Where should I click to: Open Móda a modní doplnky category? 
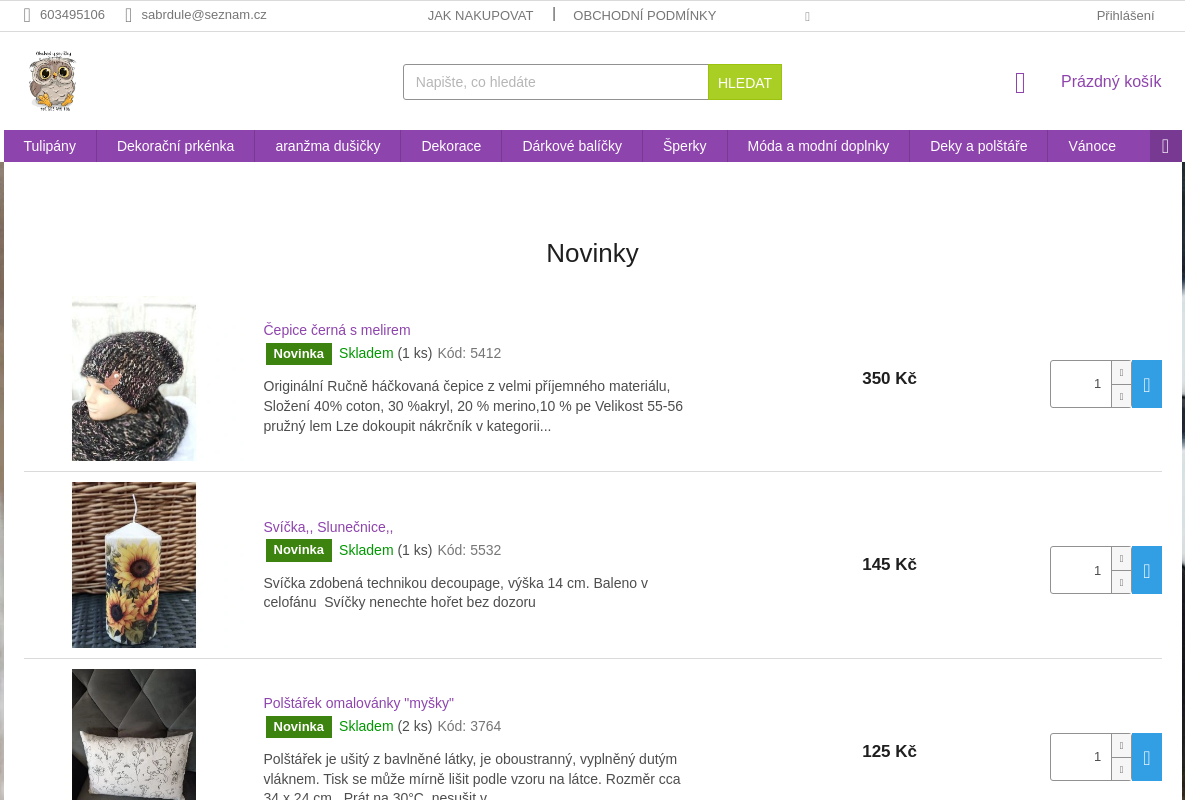(x=818, y=146)
